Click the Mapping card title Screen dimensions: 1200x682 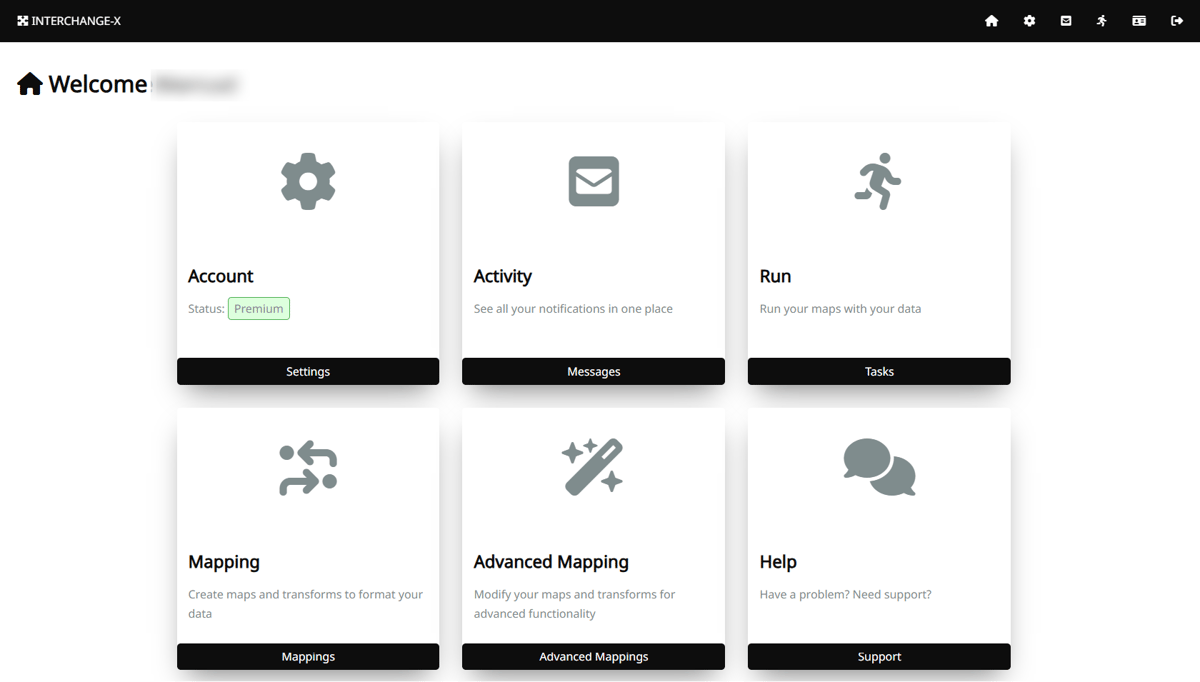pos(224,562)
